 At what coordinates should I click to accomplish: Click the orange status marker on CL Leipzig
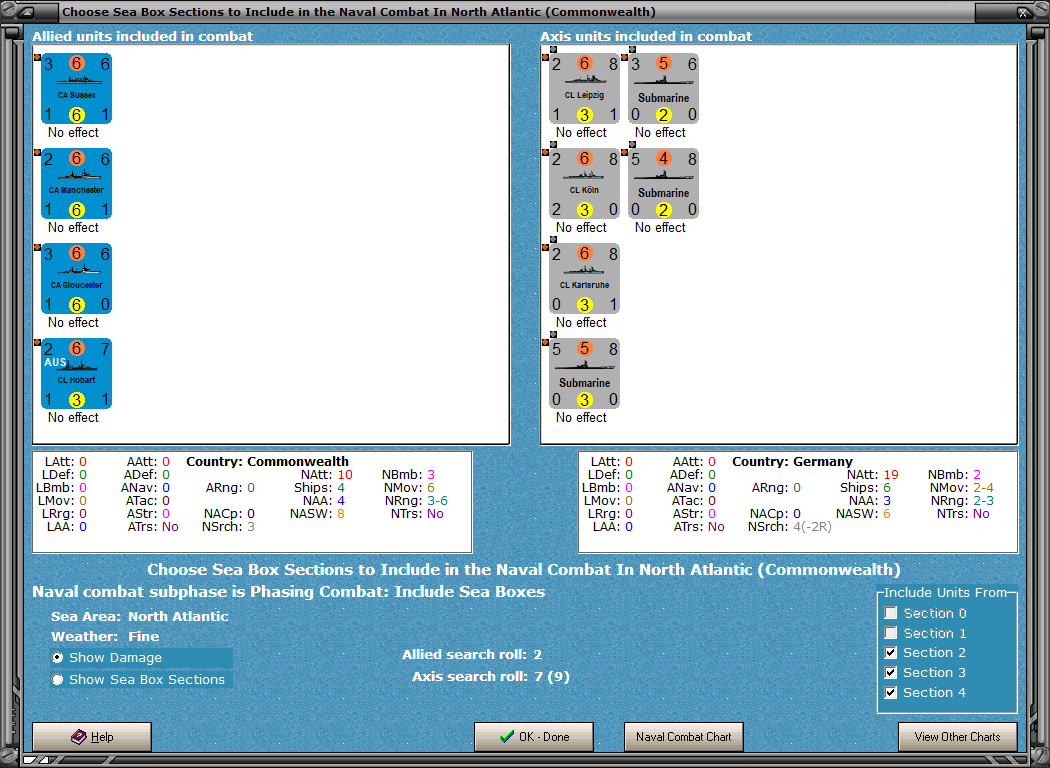(546, 58)
